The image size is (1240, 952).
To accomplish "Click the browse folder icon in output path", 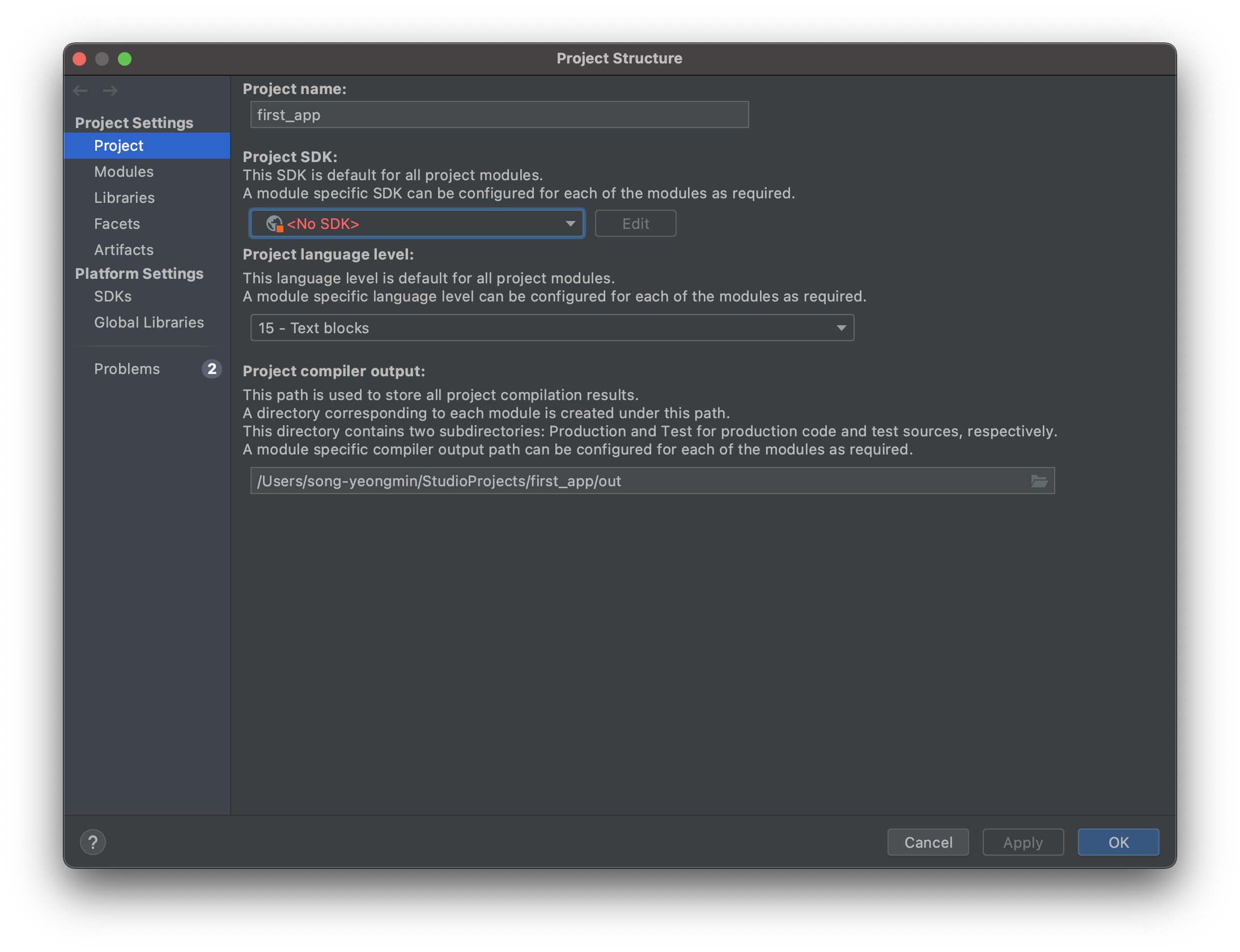I will pos(1039,481).
